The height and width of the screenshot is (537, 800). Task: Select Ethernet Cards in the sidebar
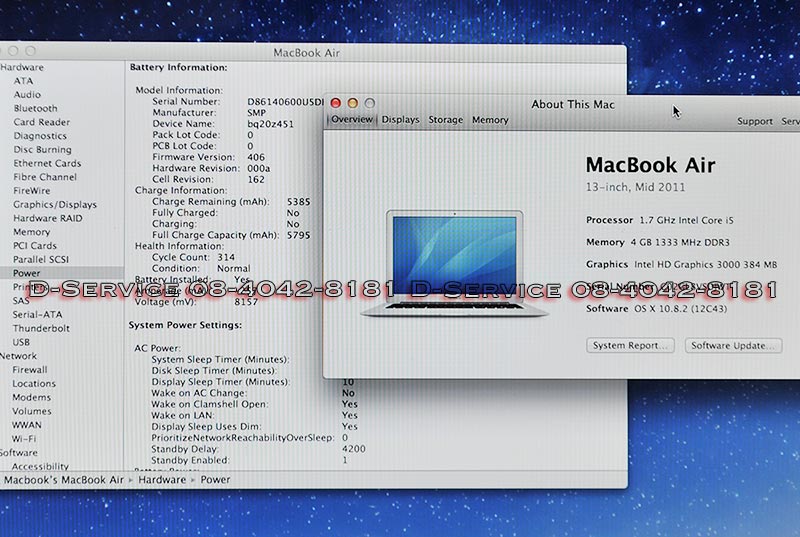[47, 163]
